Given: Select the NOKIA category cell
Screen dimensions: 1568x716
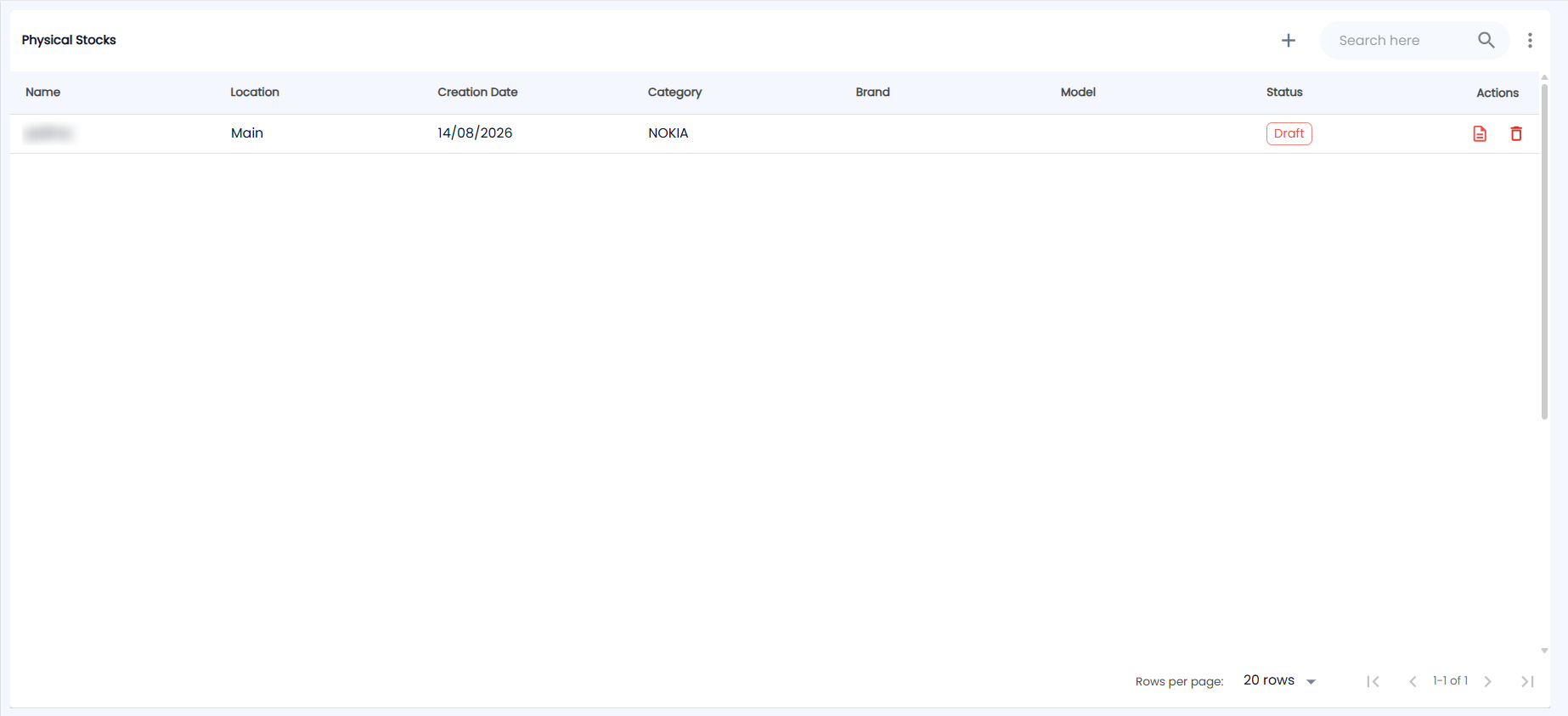Looking at the screenshot, I should (x=668, y=133).
